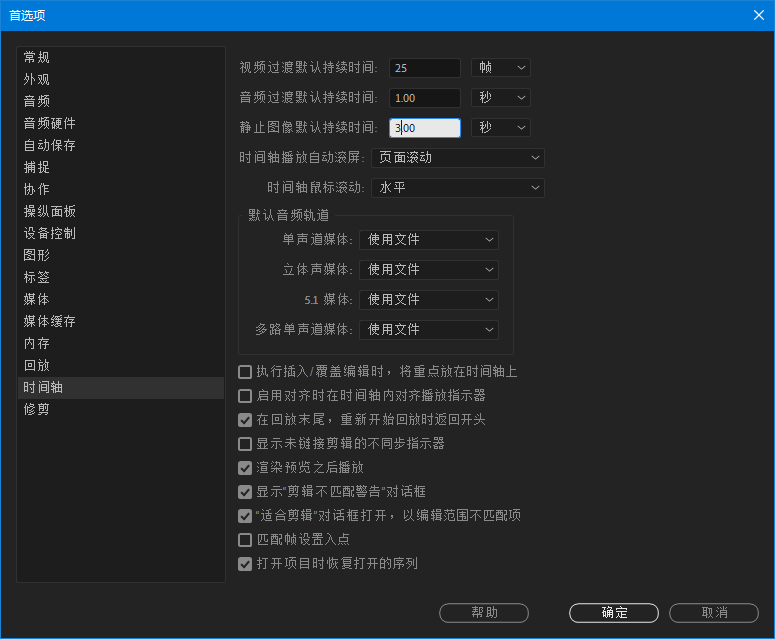775x639 pixels.
Task: Select 外观 in the category list
Action: click(x=121, y=80)
